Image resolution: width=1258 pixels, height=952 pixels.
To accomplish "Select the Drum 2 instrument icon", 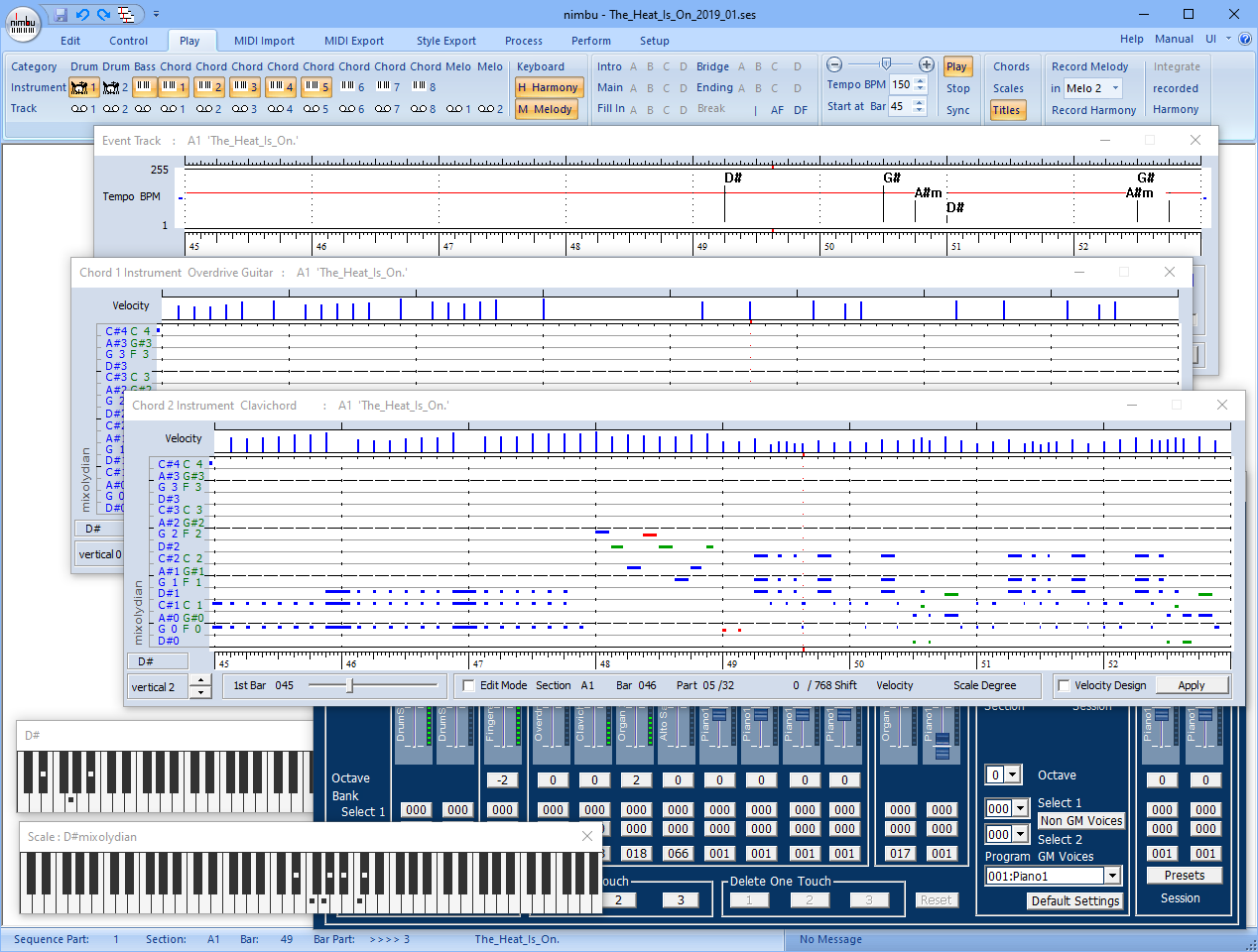I will [x=116, y=87].
